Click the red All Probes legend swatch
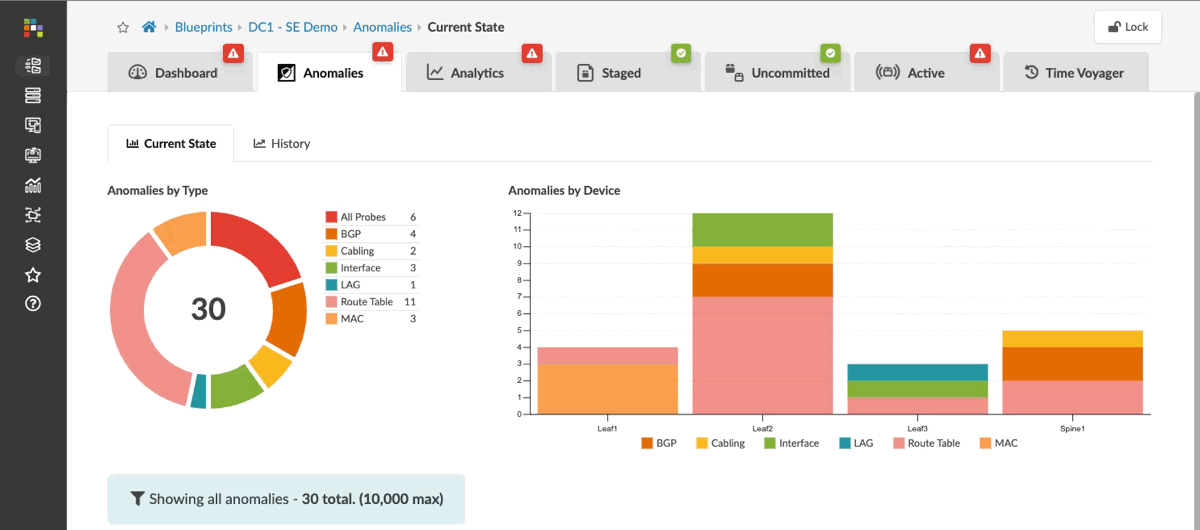Screen dimensions: 1200x530 [x=331, y=217]
